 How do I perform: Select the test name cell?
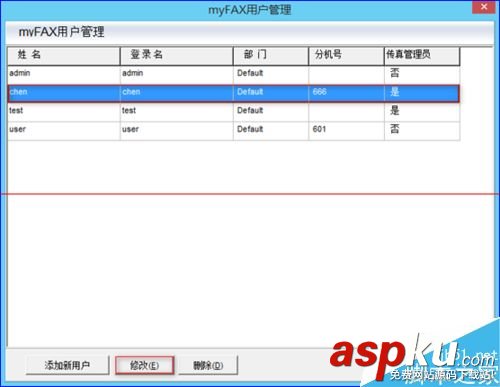(64, 112)
